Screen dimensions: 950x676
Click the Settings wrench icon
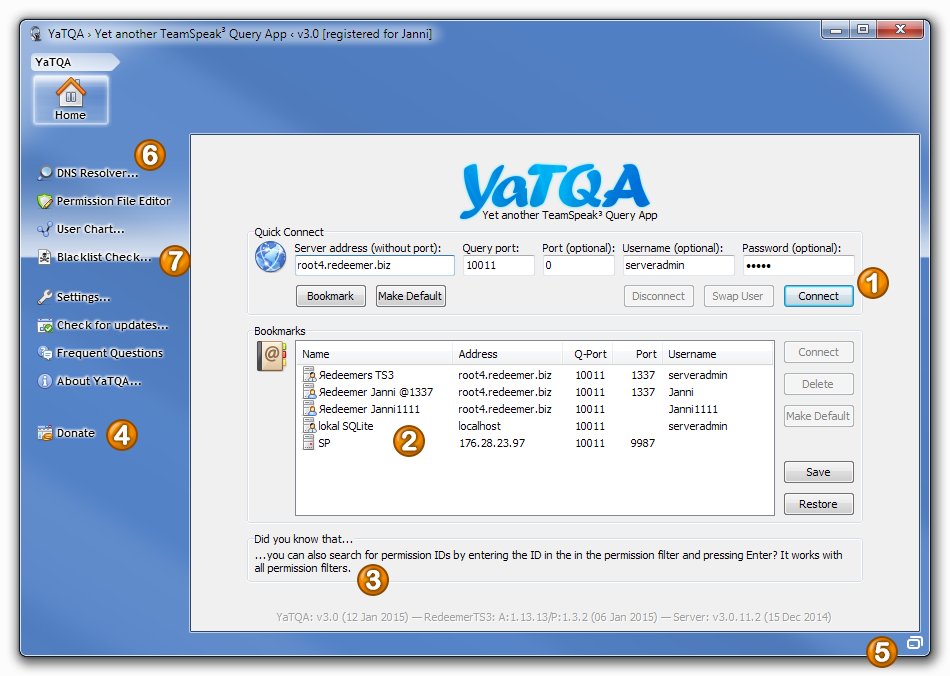coord(45,297)
